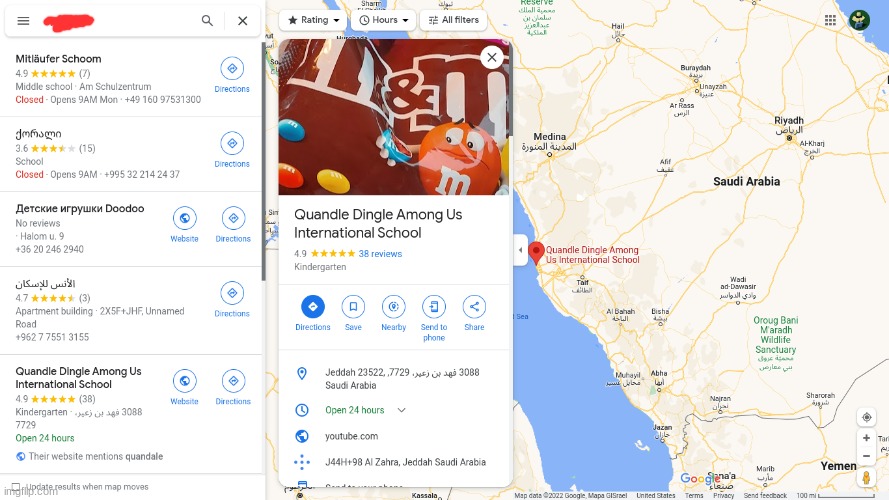Click the search magnifier icon
The image size is (889, 500).
click(208, 21)
